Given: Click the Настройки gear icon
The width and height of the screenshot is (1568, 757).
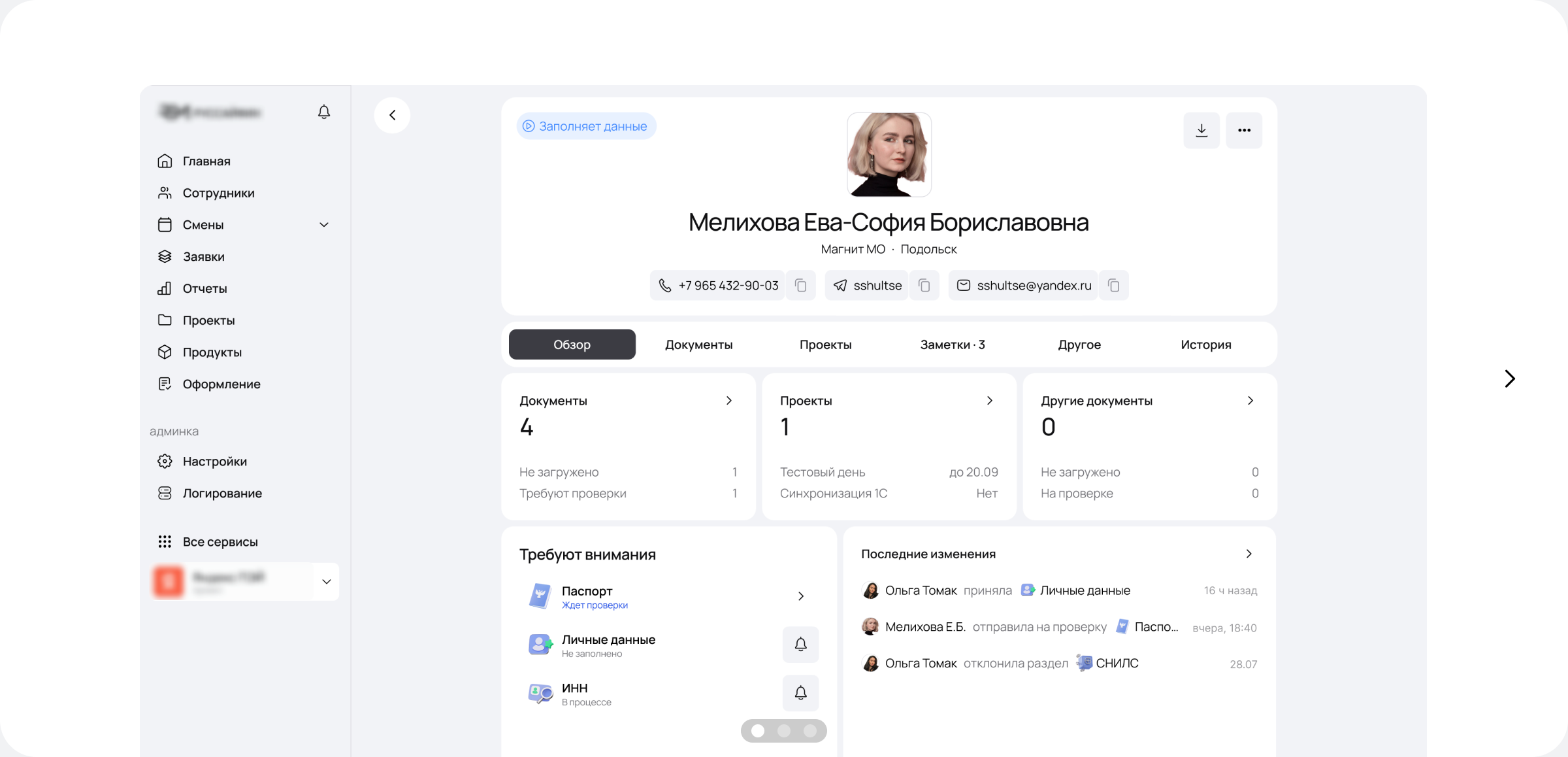Looking at the screenshot, I should click(165, 462).
